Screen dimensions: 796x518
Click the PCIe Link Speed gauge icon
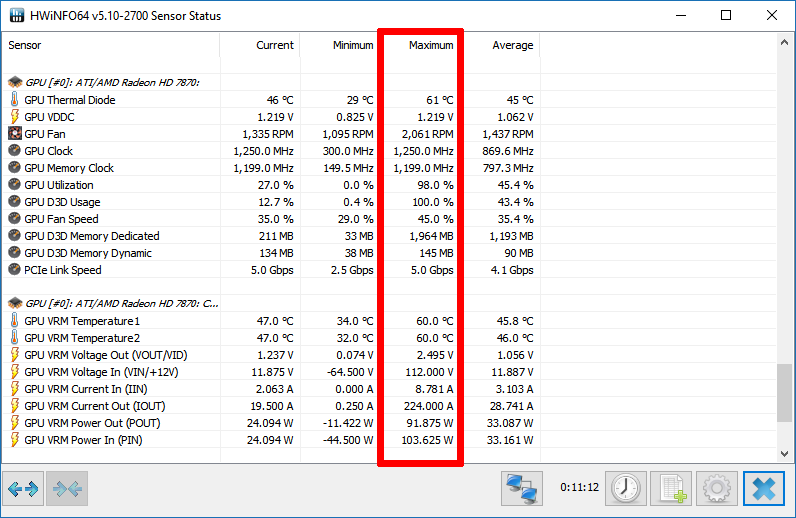tap(15, 269)
